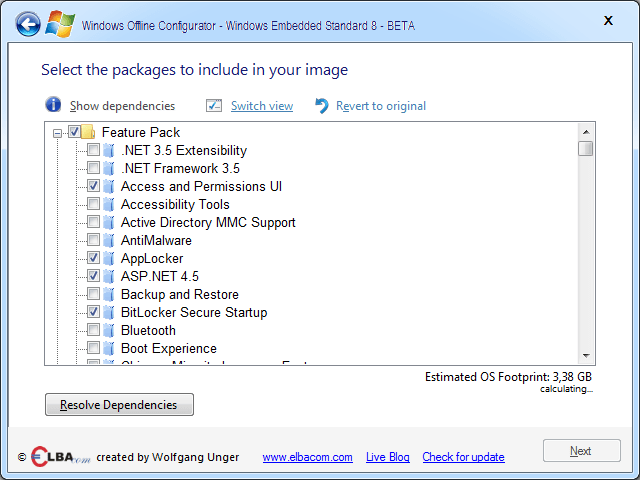Click the package list scroll down arrow
The width and height of the screenshot is (640, 480).
pos(586,356)
